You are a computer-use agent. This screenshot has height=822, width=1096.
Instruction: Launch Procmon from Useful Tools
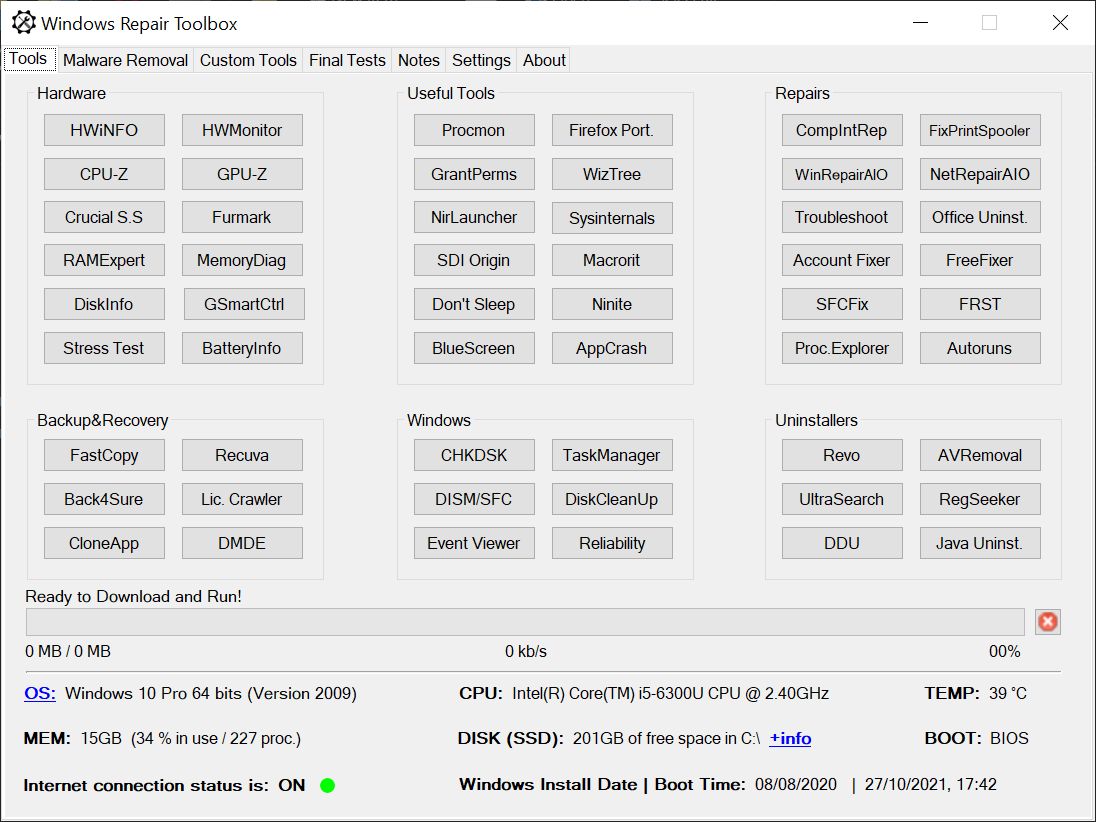(473, 129)
